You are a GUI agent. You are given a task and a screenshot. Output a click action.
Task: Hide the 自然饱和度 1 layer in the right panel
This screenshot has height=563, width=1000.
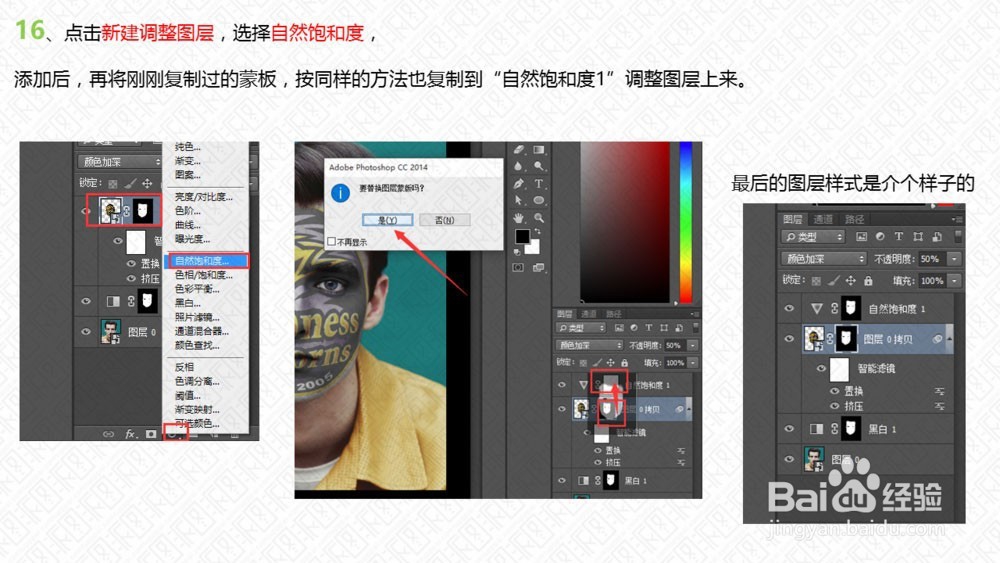(x=790, y=309)
